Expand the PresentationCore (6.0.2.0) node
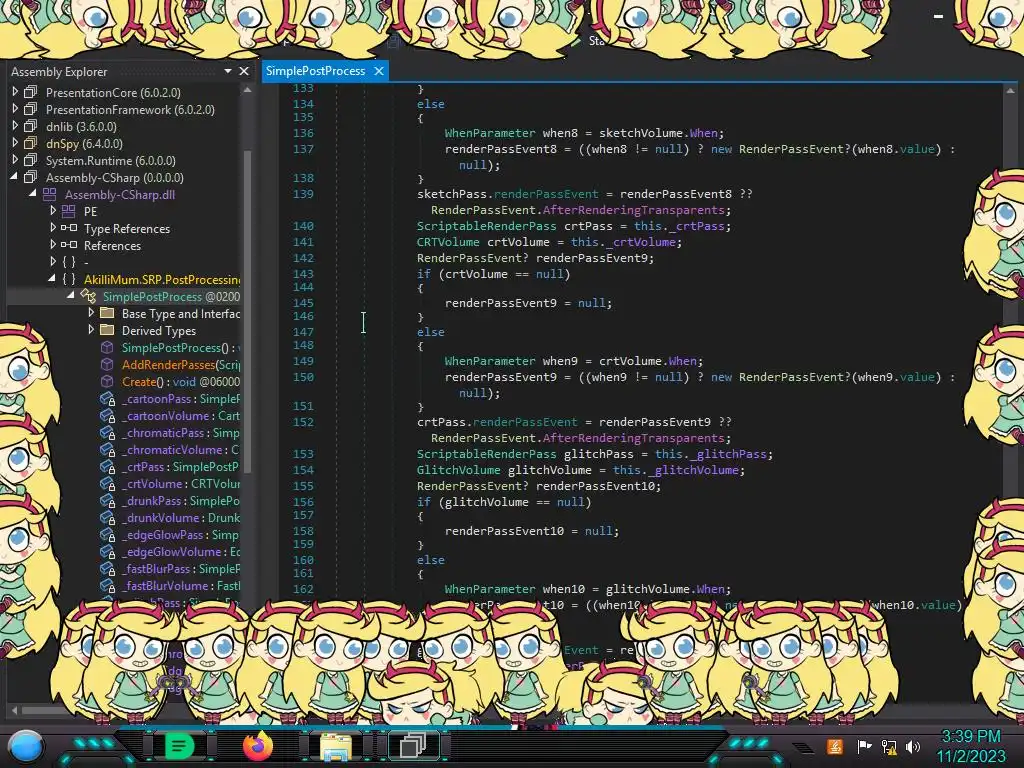This screenshot has height=768, width=1024. 14,91
